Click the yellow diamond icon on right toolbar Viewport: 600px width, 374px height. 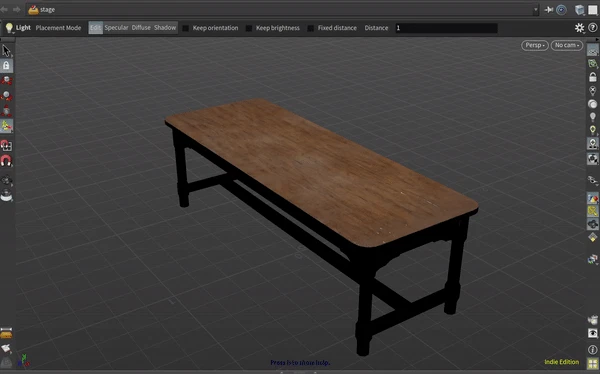[x=593, y=237]
